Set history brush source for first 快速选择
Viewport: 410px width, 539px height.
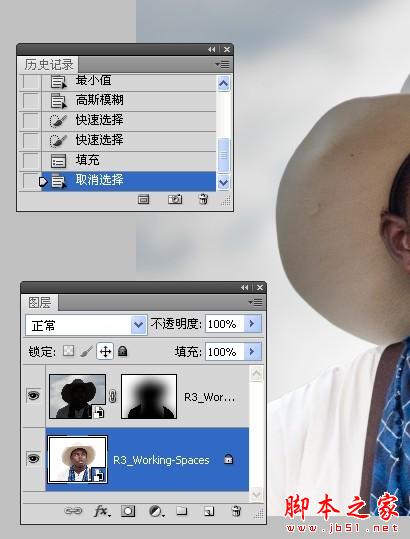tap(31, 121)
